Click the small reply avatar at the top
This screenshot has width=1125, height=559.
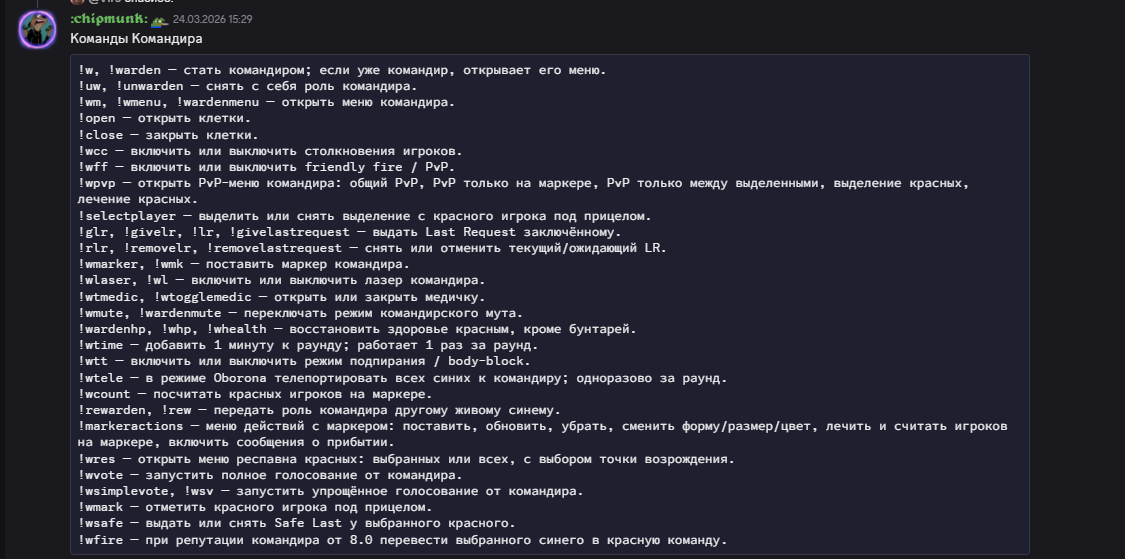(x=91, y=2)
